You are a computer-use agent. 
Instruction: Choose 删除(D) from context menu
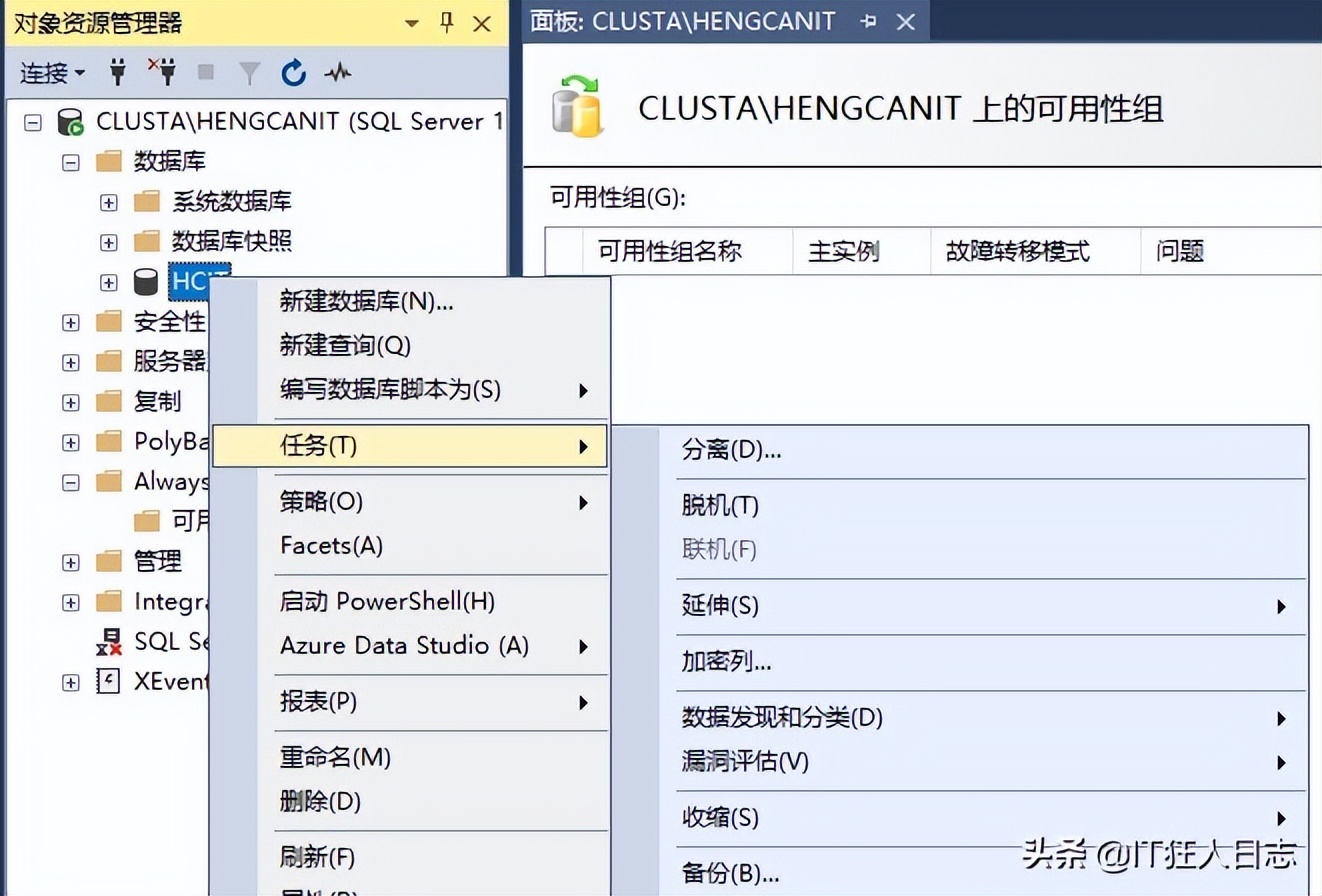click(x=410, y=801)
